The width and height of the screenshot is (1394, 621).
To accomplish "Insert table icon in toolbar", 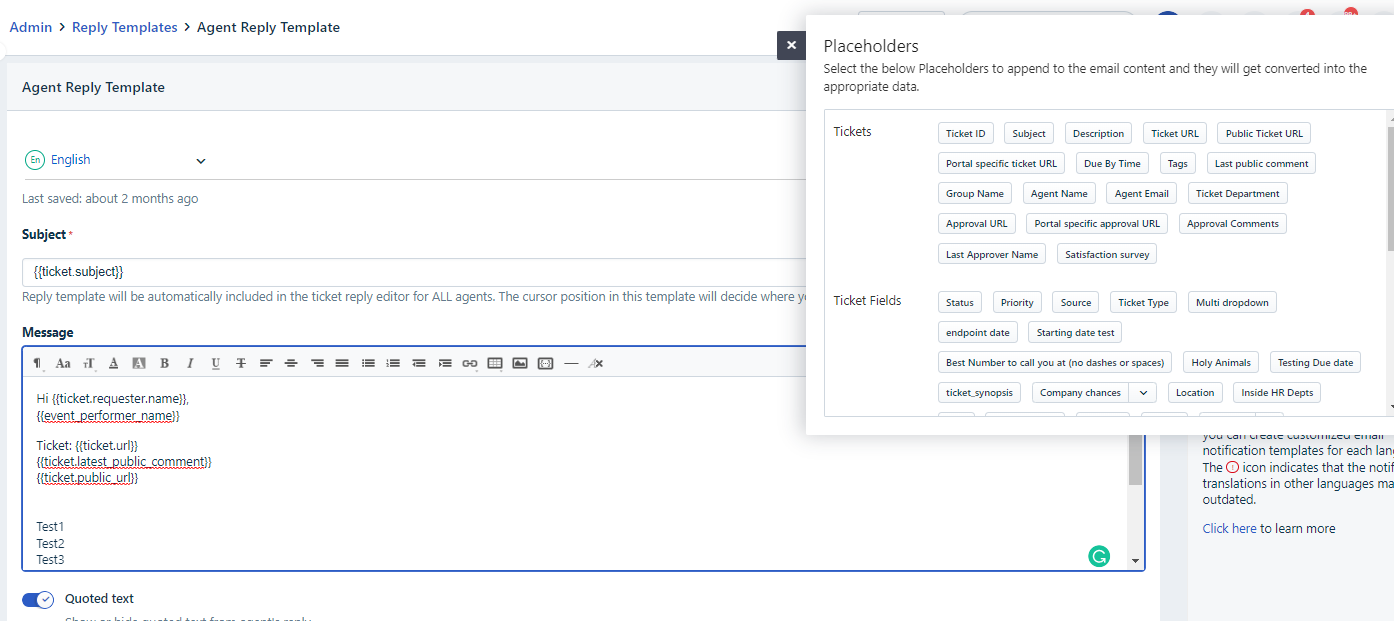I will [495, 363].
